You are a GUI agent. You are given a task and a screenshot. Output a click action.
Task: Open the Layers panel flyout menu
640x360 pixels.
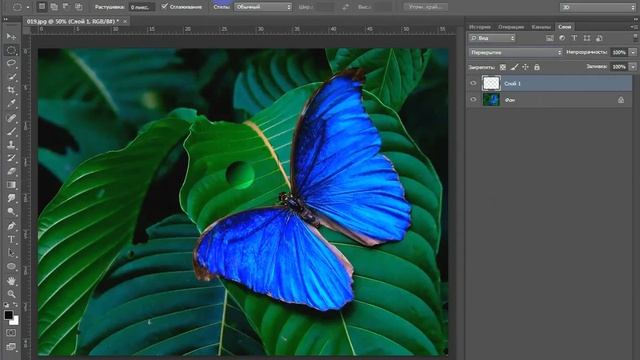[633, 27]
